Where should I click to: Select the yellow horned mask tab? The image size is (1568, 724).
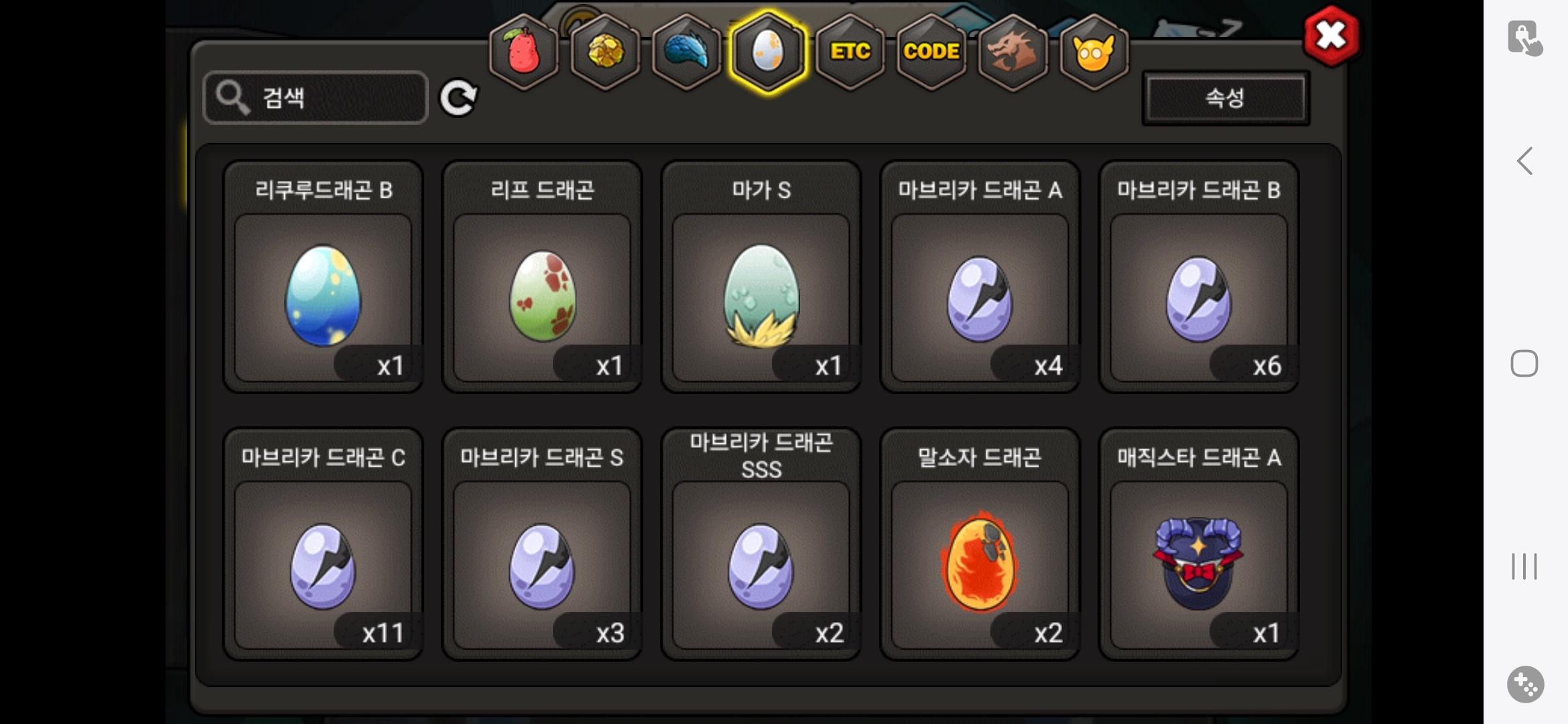(1094, 52)
